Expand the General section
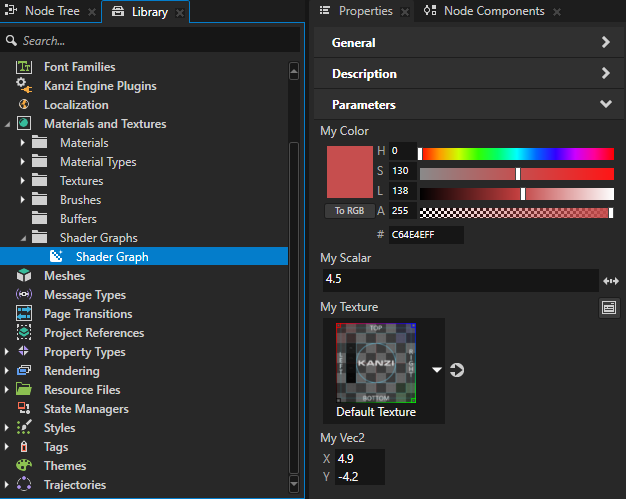The height and width of the screenshot is (499, 626). click(x=606, y=42)
